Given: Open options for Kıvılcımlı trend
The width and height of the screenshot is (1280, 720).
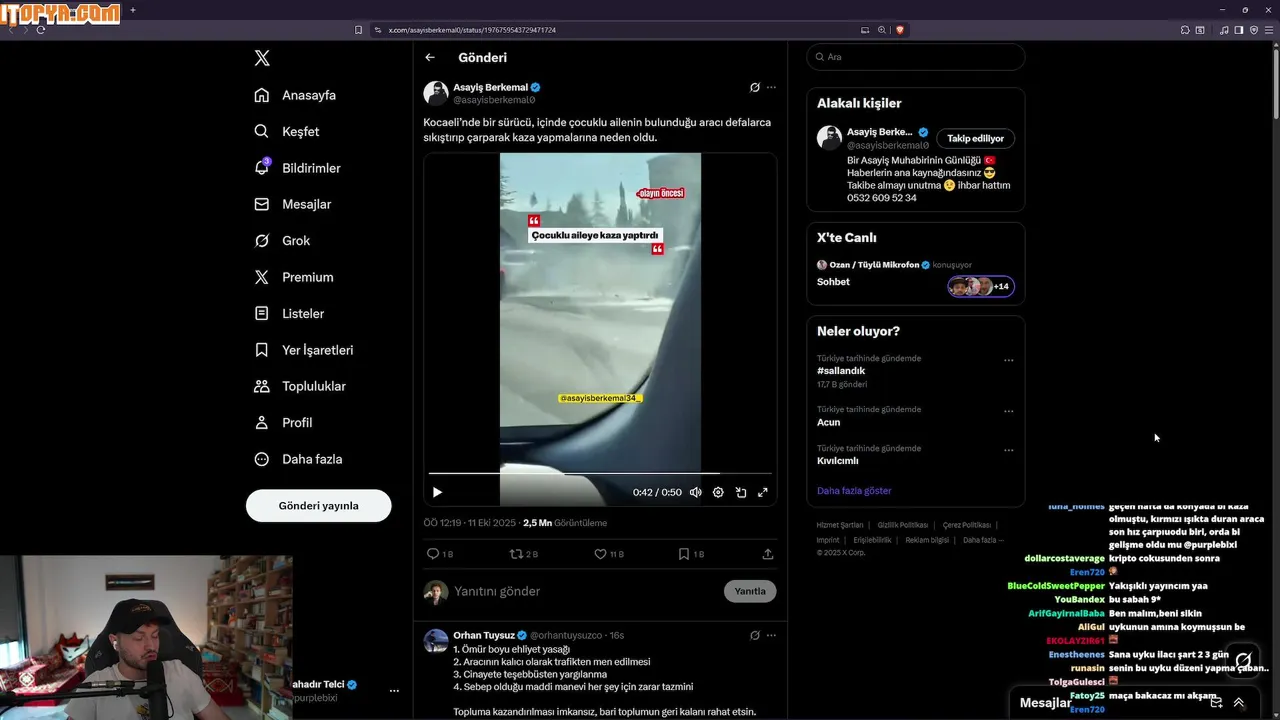Looking at the screenshot, I should coord(1008,450).
